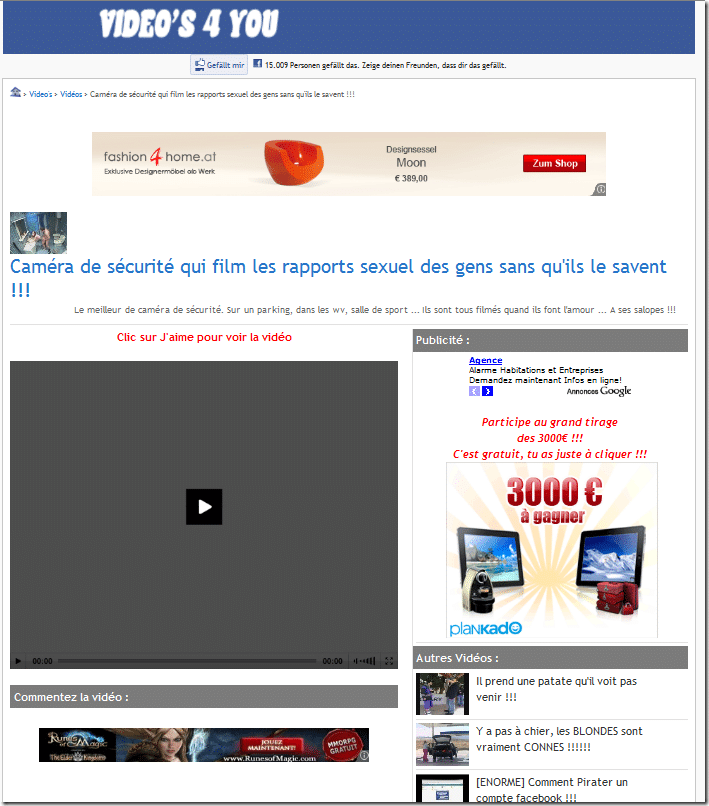The width and height of the screenshot is (709, 806).
Task: Click the security camera video thumbnail
Action: pyautogui.click(x=39, y=233)
